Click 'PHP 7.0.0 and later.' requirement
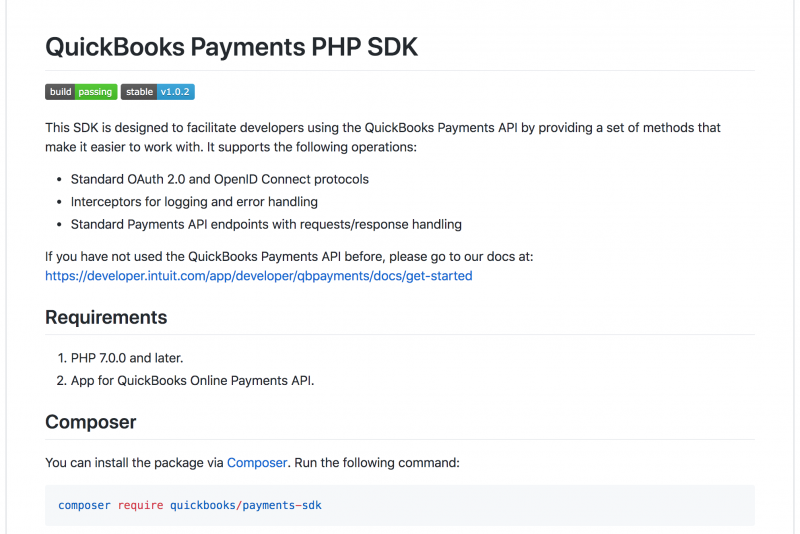Screen dimensions: 800x534 pos(127,358)
